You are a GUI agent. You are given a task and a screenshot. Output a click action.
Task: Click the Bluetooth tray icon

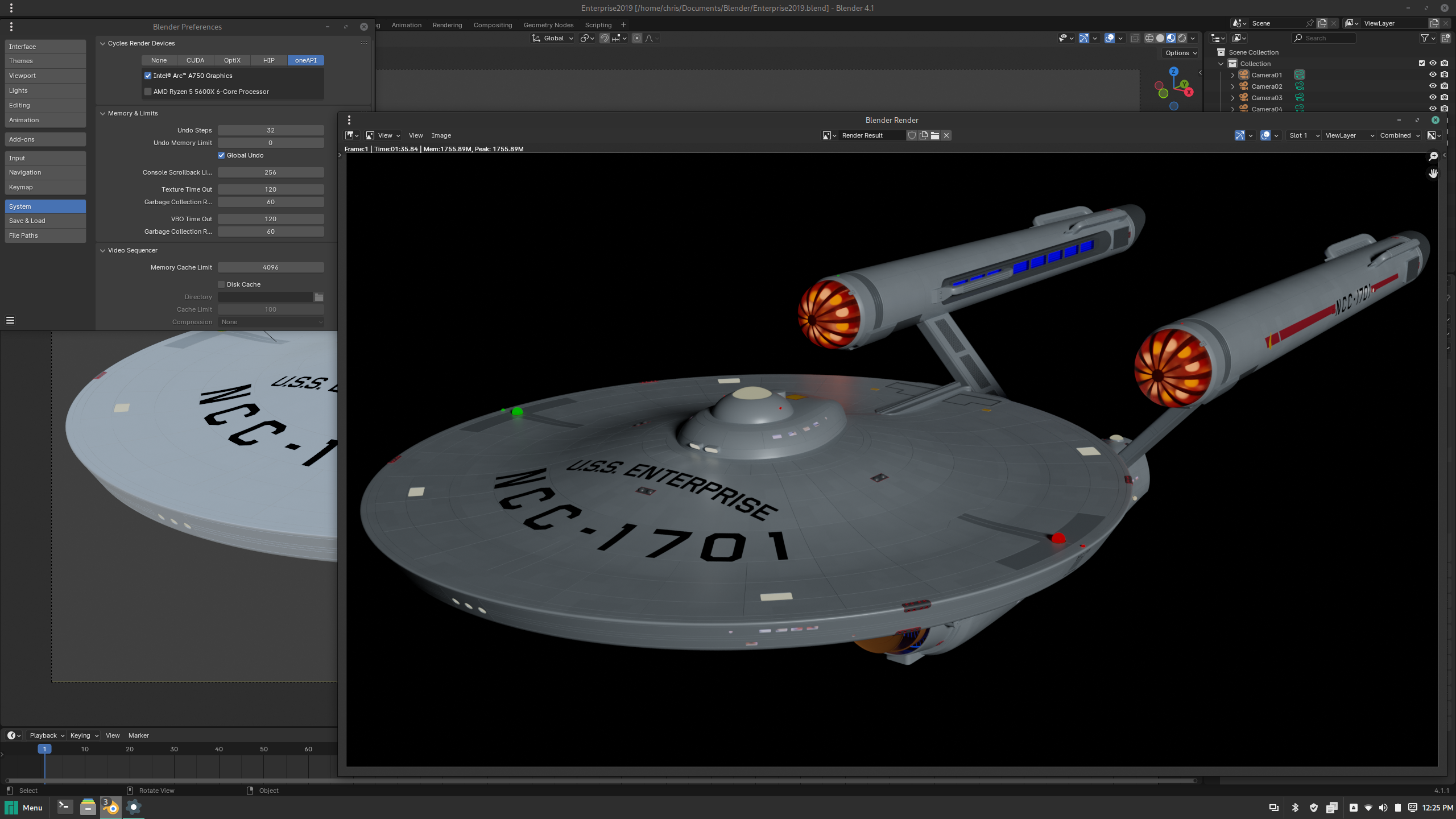point(1295,808)
